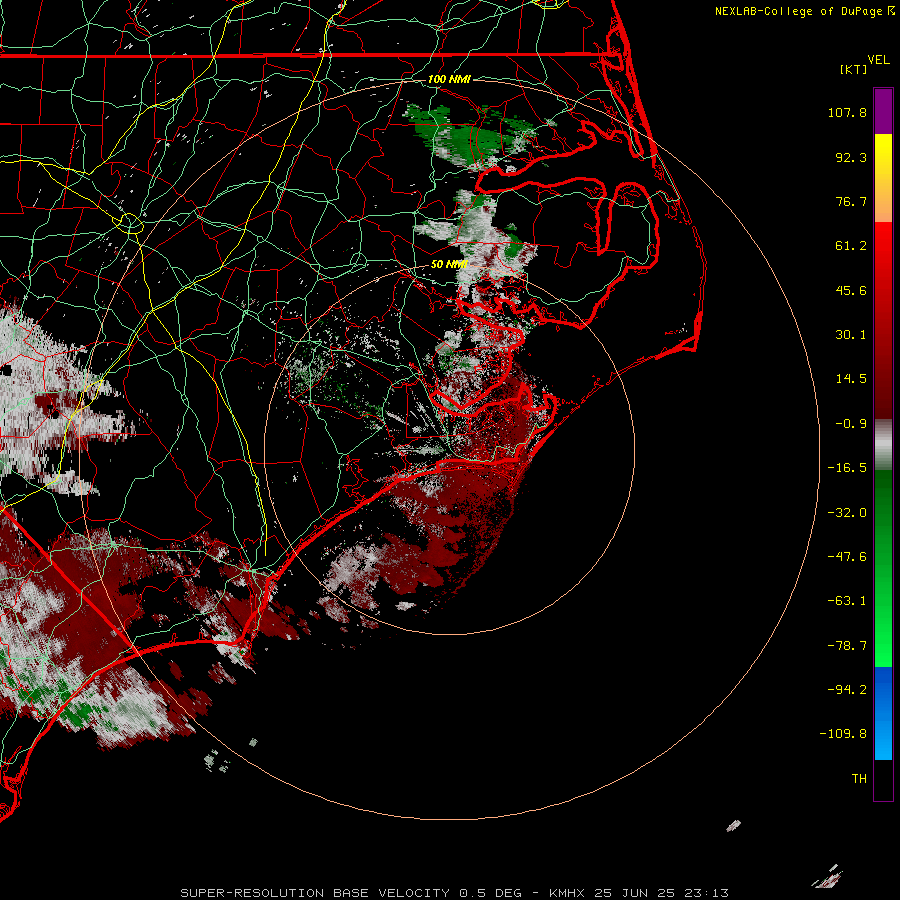Click the NEXLAB-College of DuPage header text

799,11
